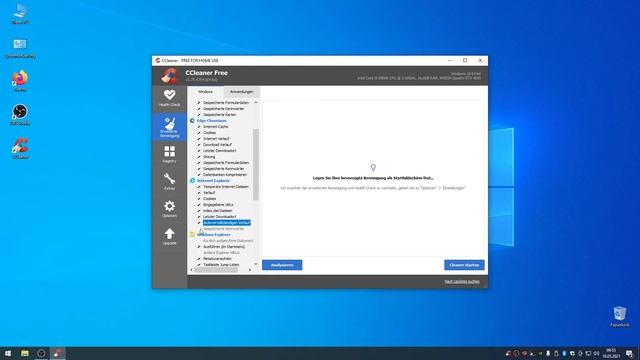Select Letzter Downloadort under Edge Chromium
The height and width of the screenshot is (360, 640).
[x=220, y=151]
